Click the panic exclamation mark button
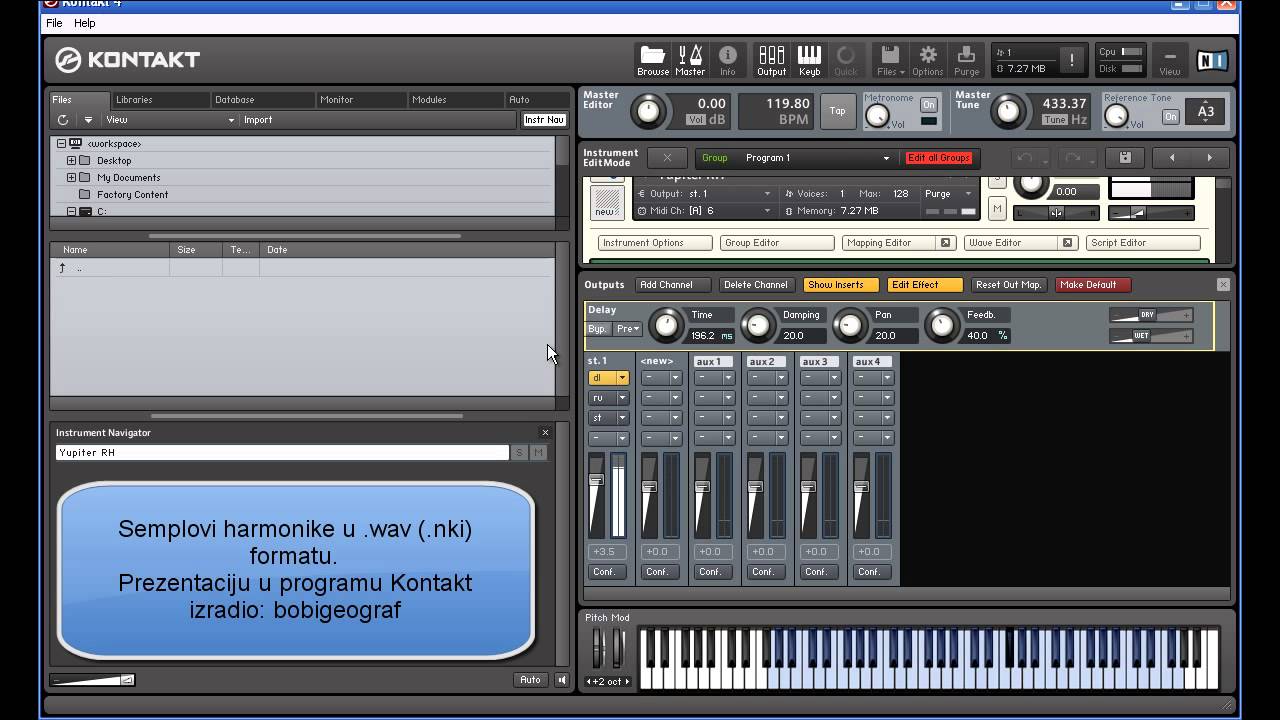This screenshot has width=1280, height=720. click(1071, 60)
